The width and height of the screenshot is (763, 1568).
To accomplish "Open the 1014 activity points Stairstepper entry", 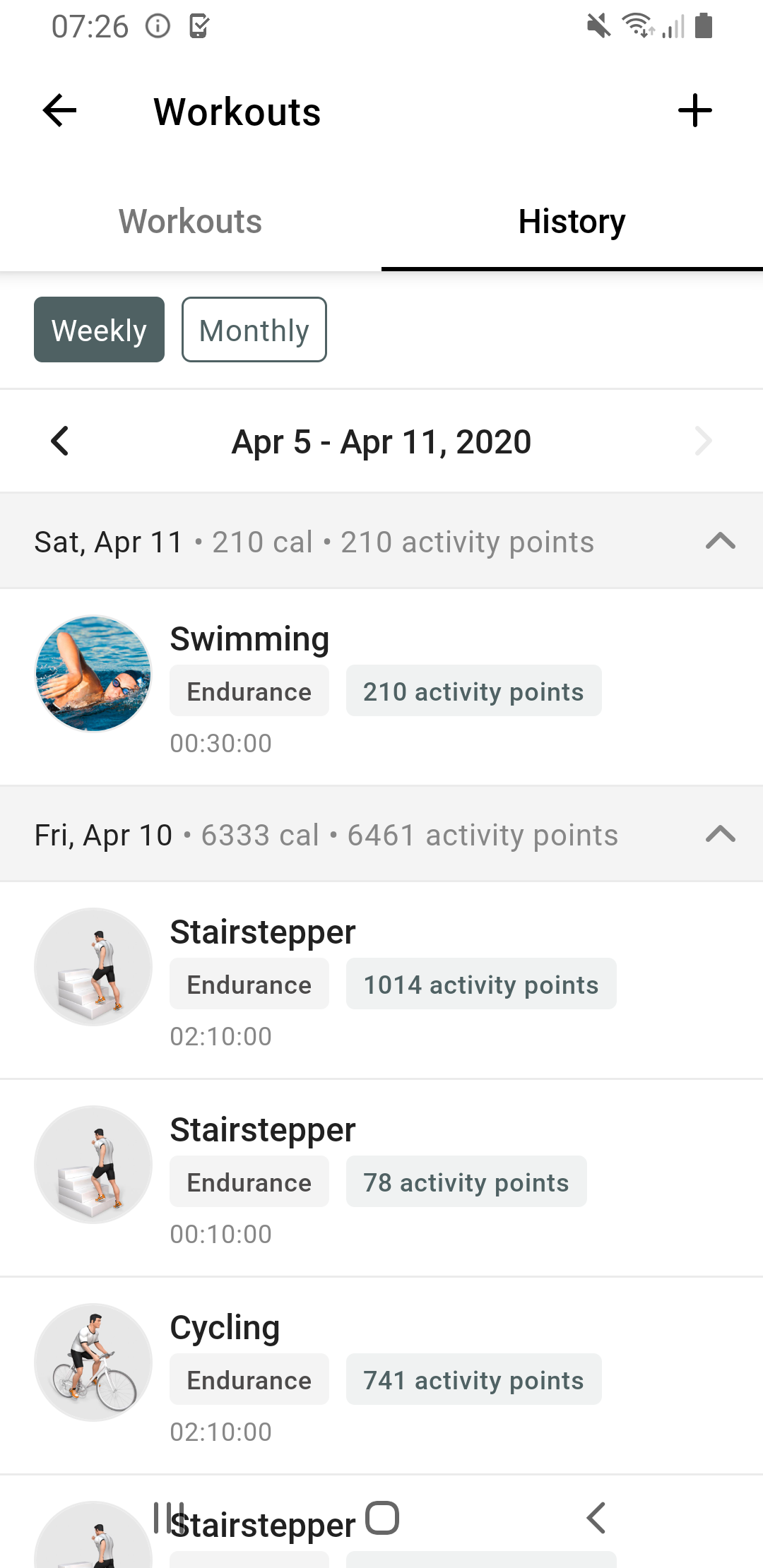I will click(381, 980).
